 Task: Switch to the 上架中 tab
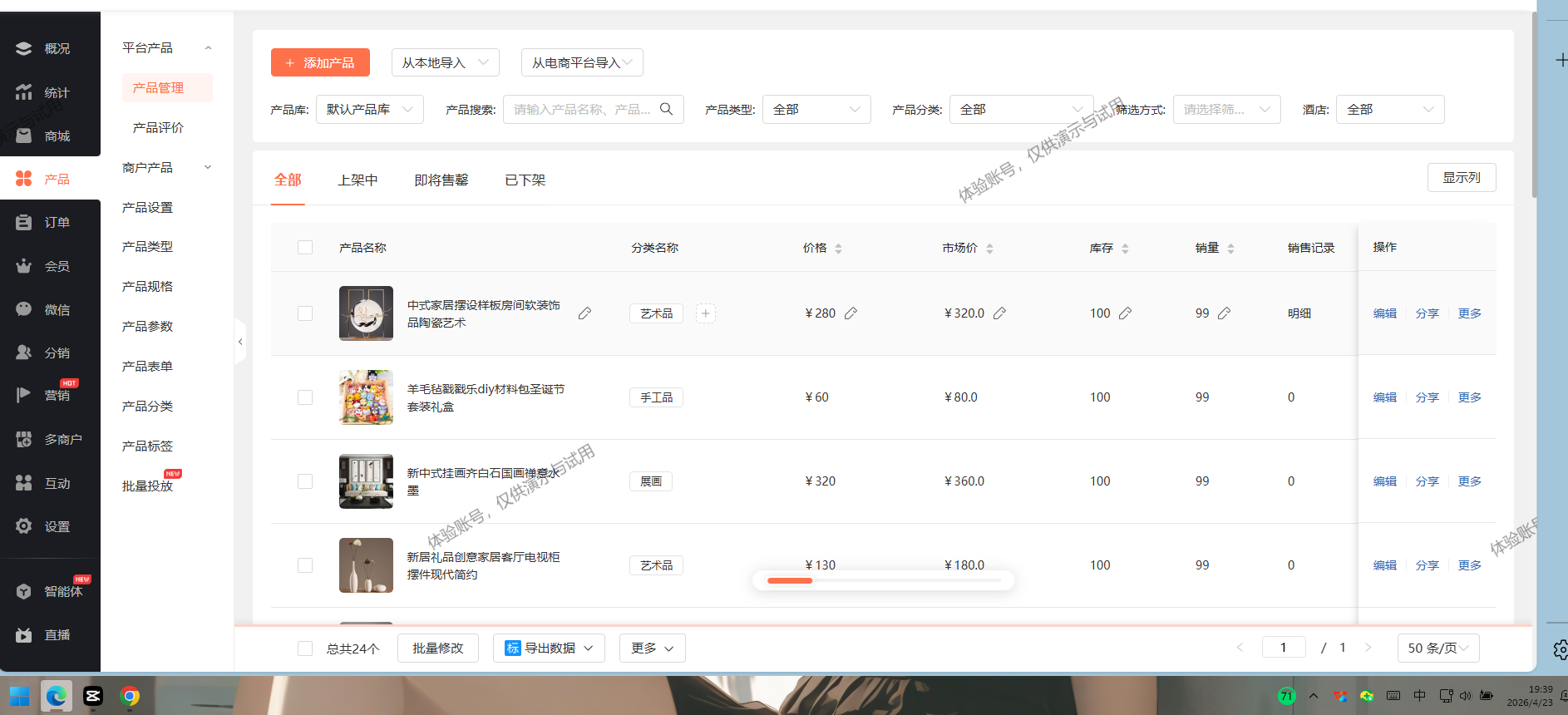[x=357, y=180]
